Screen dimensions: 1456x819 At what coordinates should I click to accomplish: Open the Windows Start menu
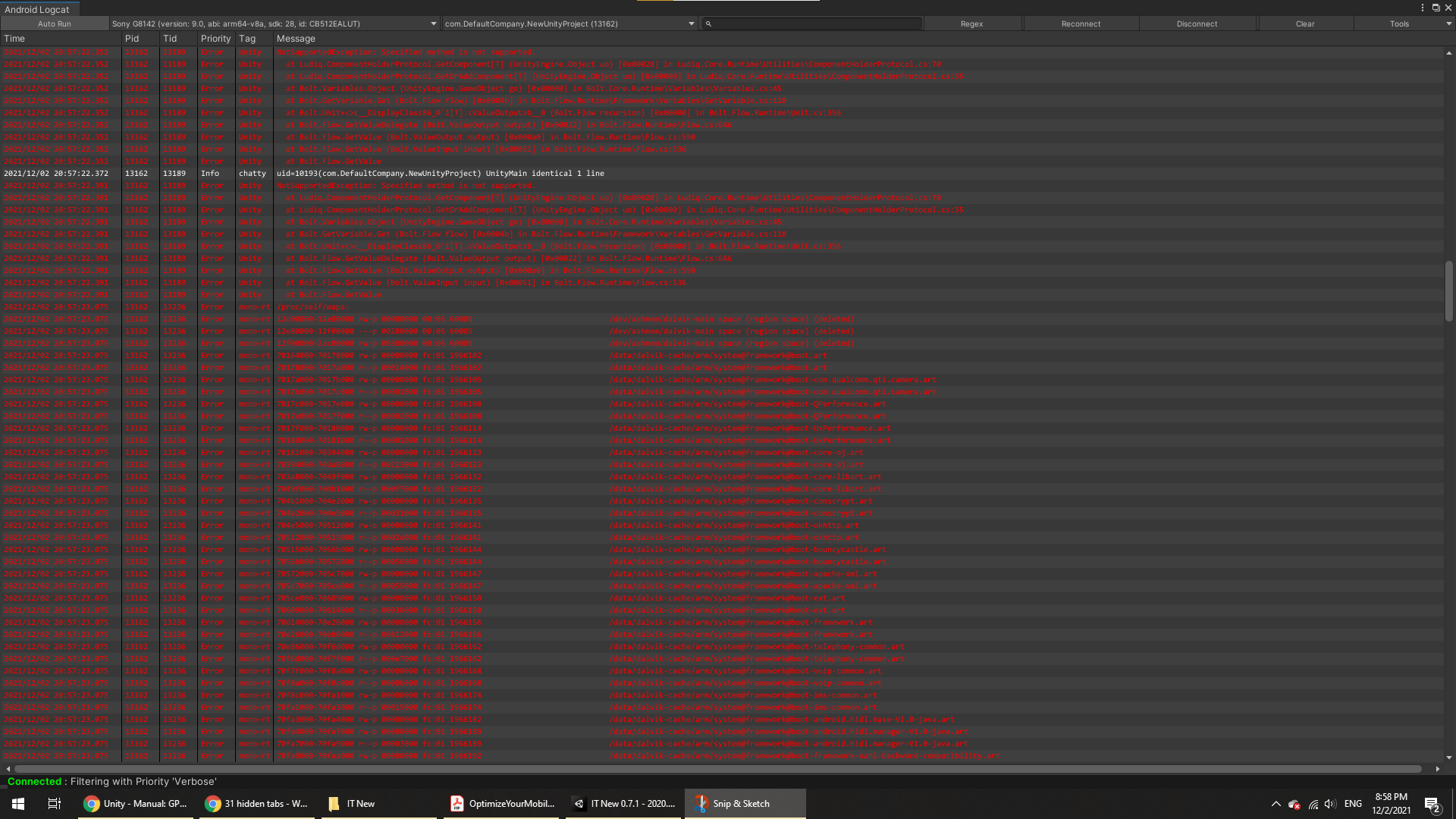[x=18, y=804]
